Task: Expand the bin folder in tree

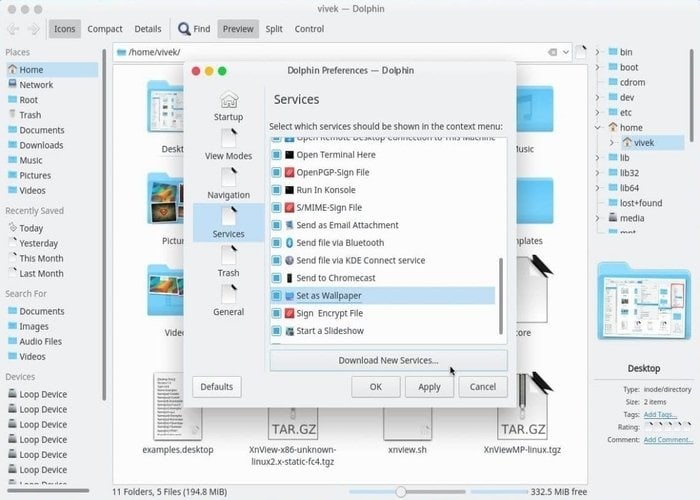Action: click(598, 52)
